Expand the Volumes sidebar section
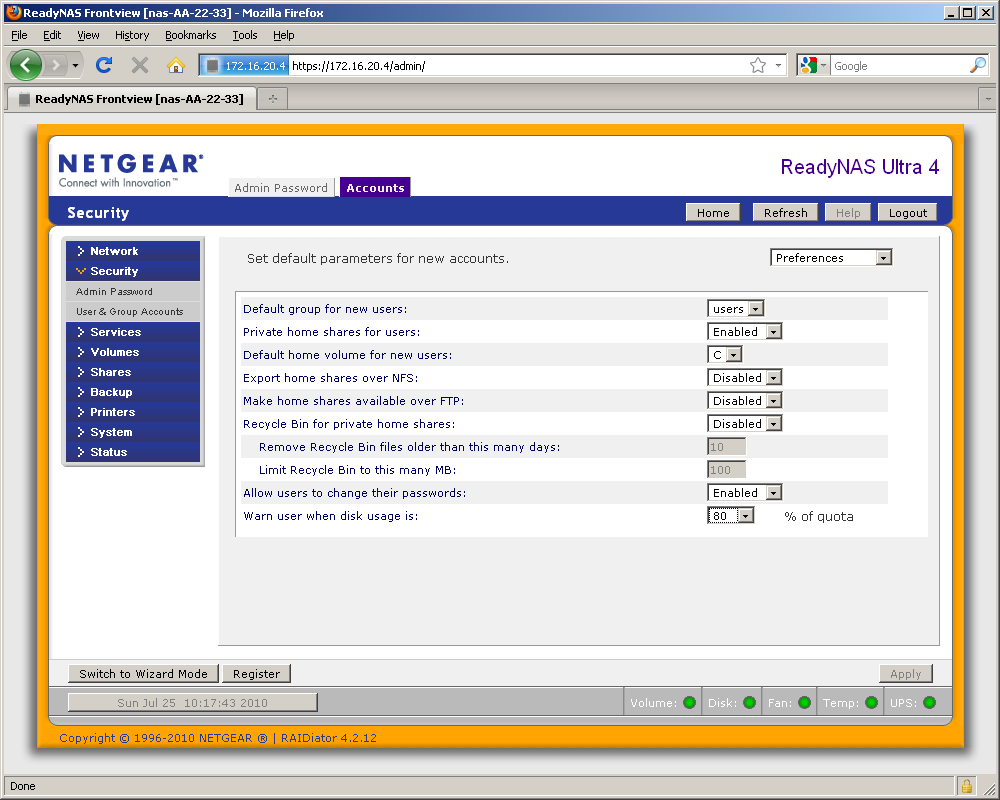Screen dimensions: 1000x800 [x=133, y=352]
